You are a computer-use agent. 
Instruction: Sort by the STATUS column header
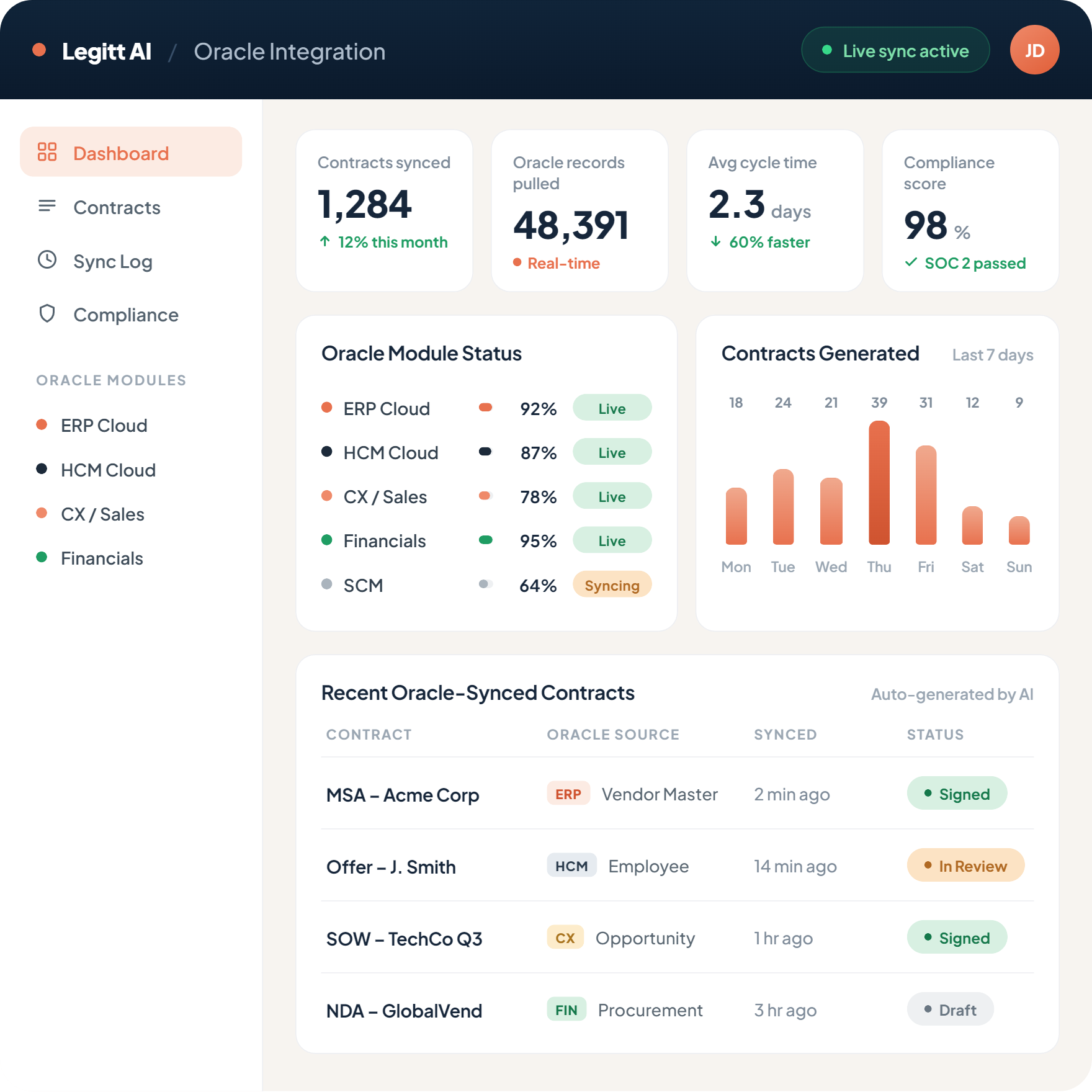(936, 735)
